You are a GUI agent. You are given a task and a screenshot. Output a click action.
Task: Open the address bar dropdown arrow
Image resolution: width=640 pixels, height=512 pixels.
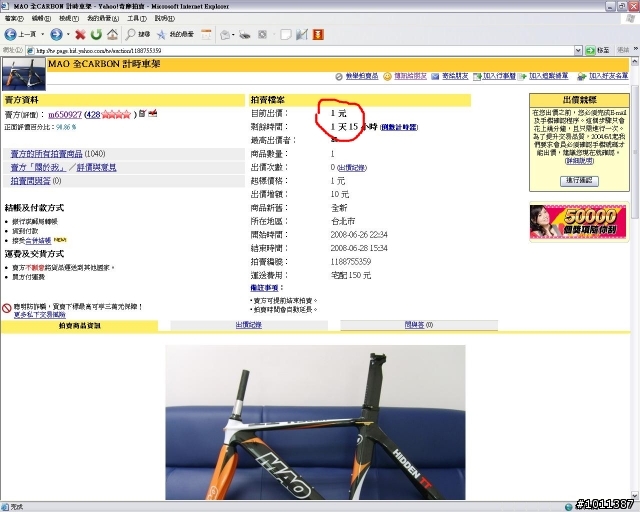pos(578,50)
